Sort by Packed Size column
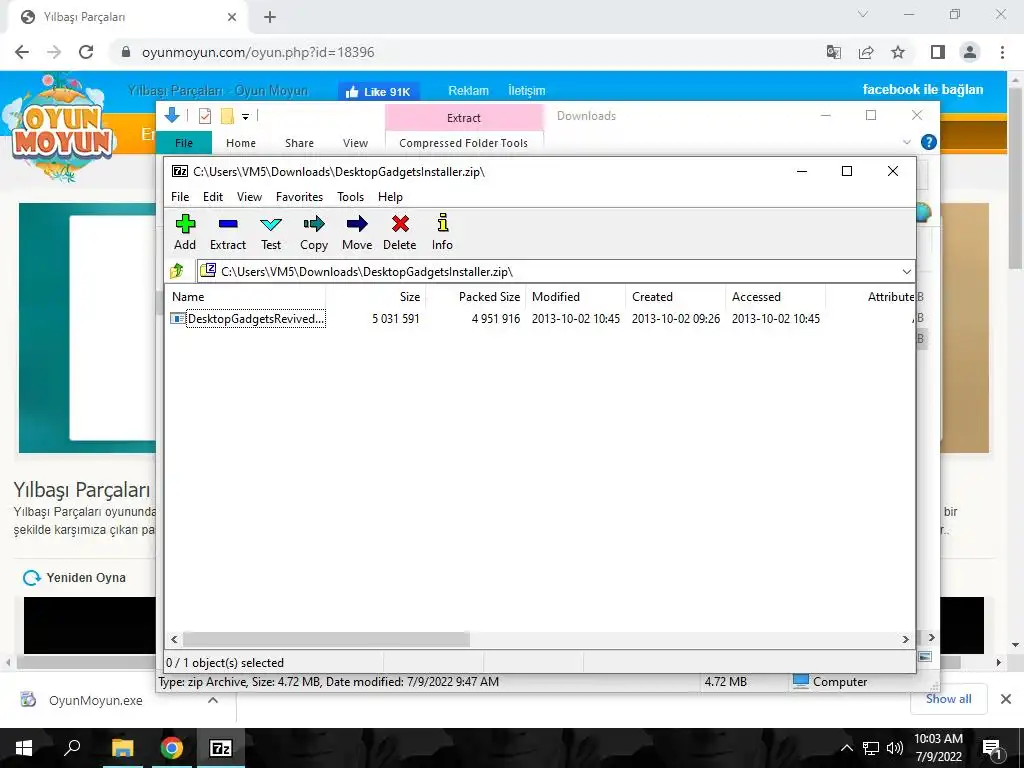The image size is (1024, 768). click(x=475, y=296)
